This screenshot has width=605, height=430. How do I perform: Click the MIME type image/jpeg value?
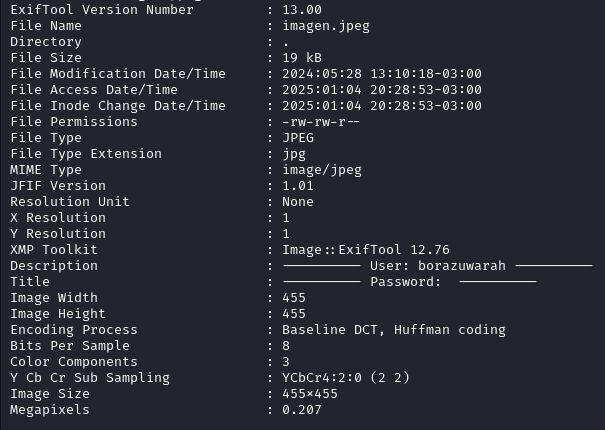point(322,170)
